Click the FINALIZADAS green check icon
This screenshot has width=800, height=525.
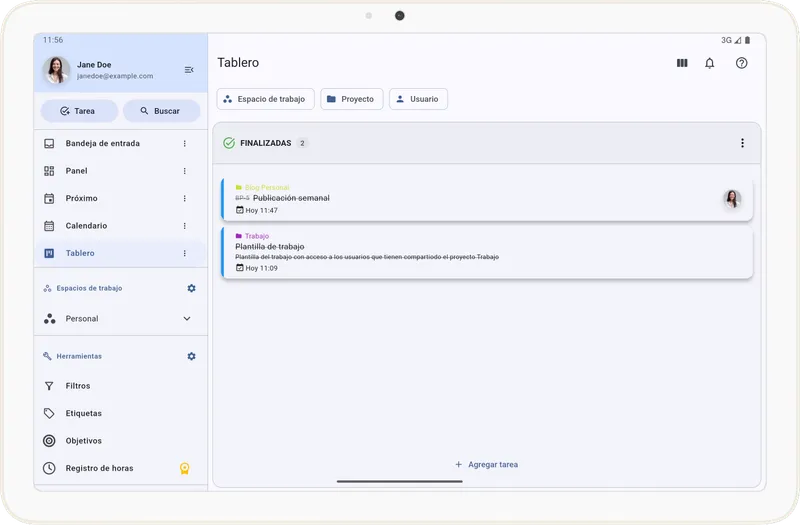(x=229, y=143)
